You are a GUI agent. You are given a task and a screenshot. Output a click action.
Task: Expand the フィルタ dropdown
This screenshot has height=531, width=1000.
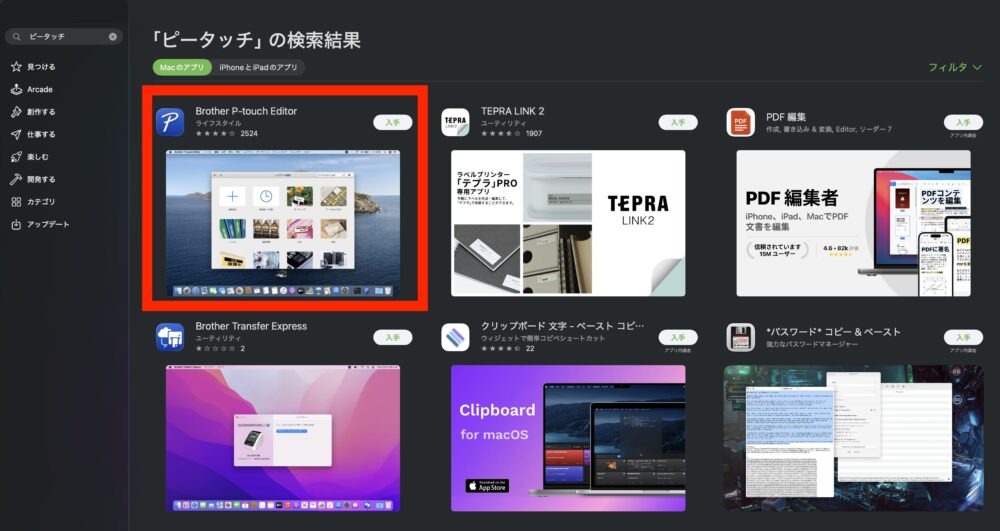point(954,67)
